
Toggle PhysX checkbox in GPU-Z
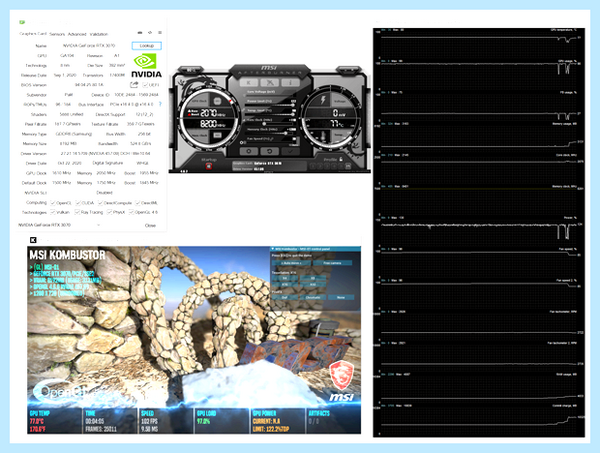109,212
